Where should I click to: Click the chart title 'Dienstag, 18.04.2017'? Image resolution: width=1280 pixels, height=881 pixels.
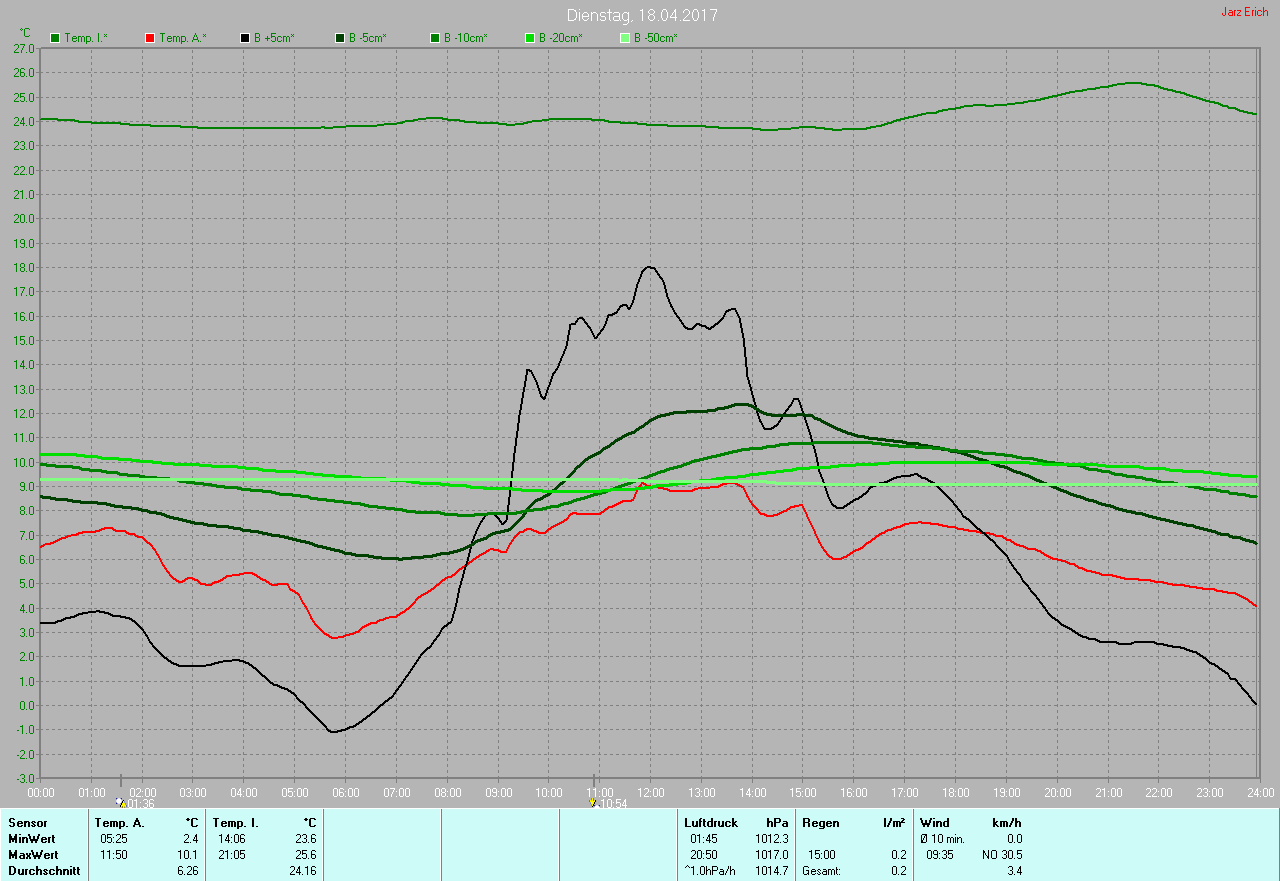point(642,16)
